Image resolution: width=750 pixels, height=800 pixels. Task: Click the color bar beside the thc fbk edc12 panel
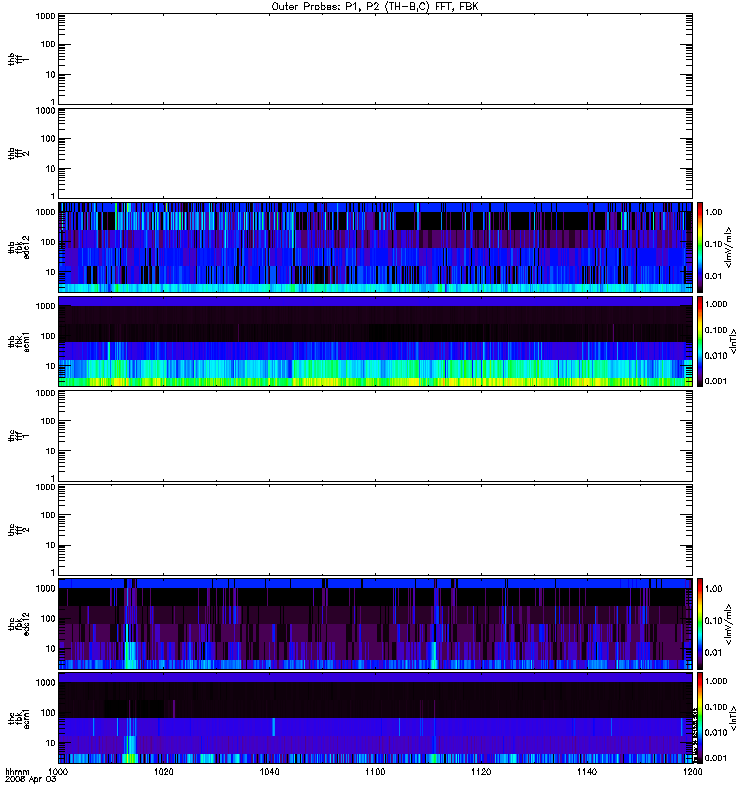pos(700,624)
